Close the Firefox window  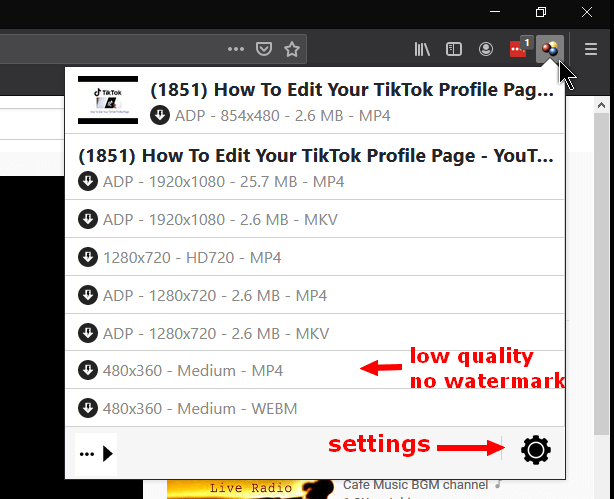tap(587, 12)
